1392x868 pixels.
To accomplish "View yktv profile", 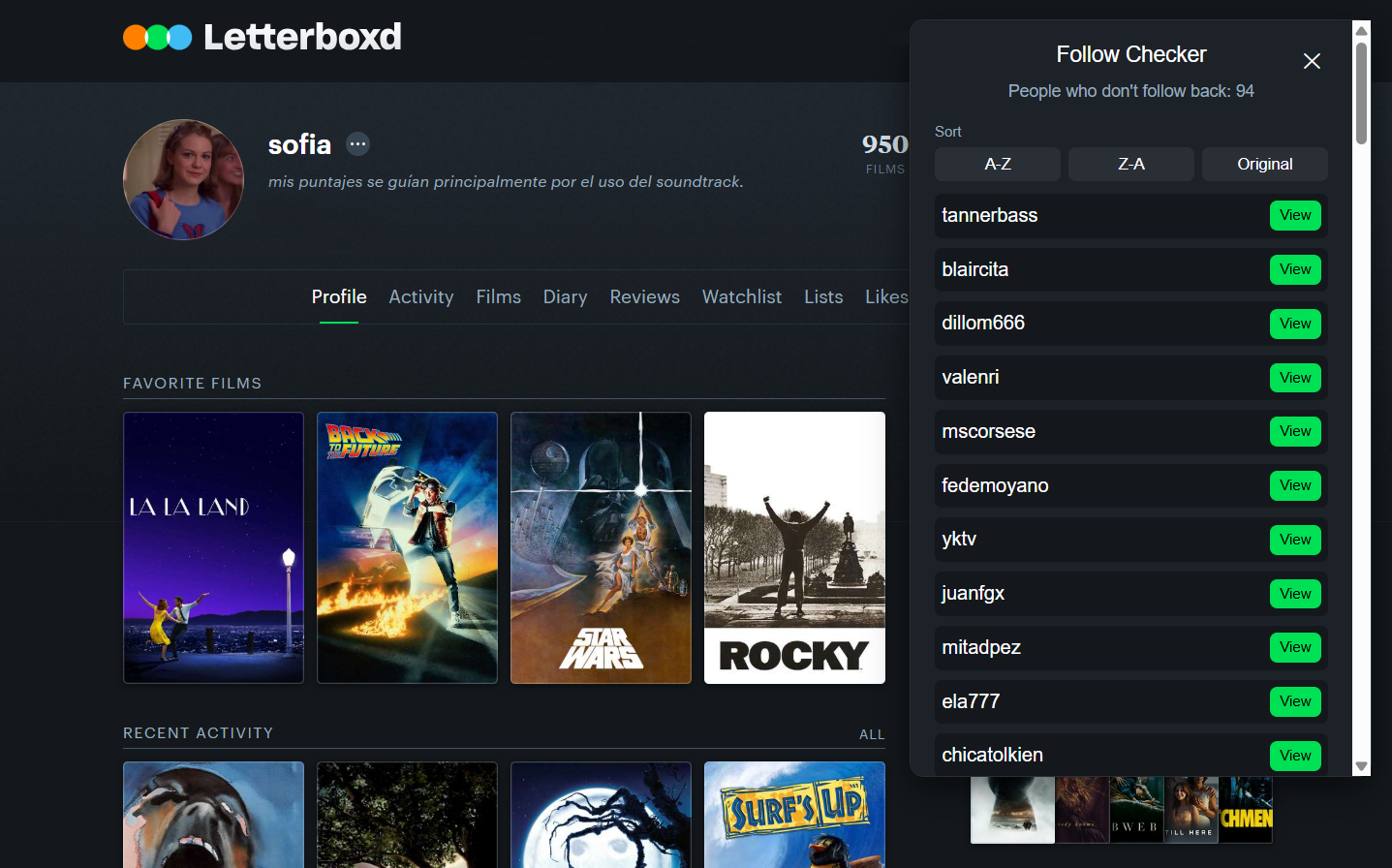I will point(1295,540).
